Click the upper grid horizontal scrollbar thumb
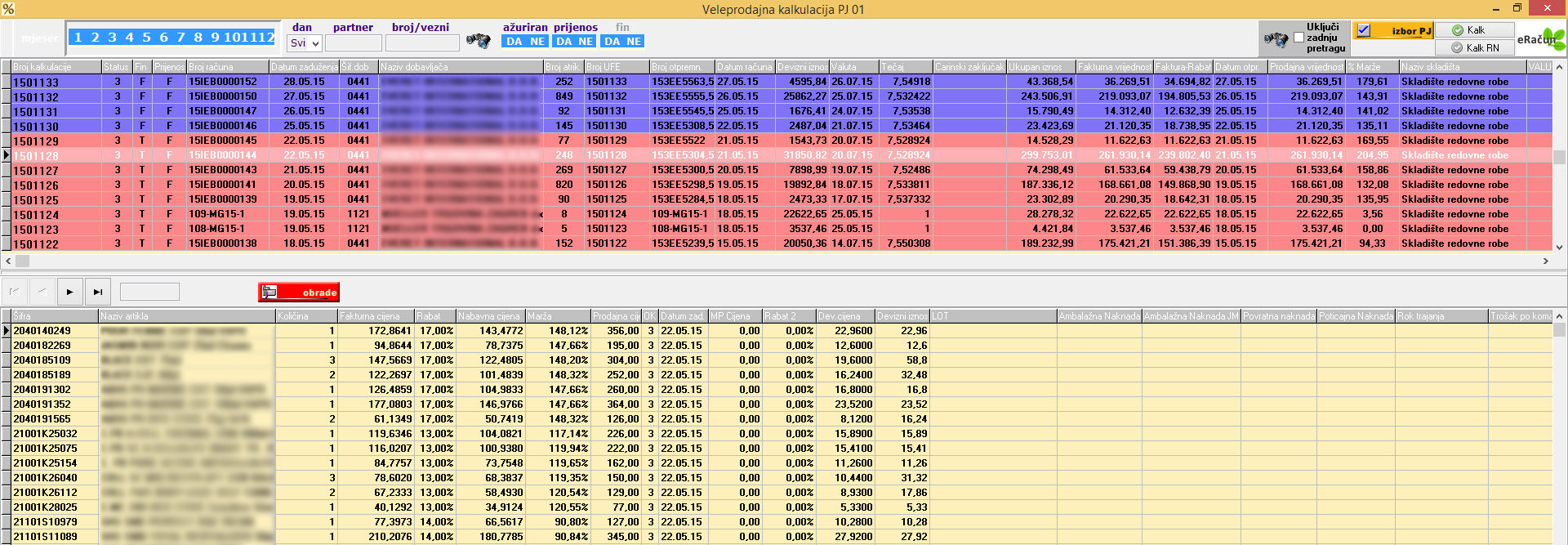The width and height of the screenshot is (1568, 545). [23, 261]
